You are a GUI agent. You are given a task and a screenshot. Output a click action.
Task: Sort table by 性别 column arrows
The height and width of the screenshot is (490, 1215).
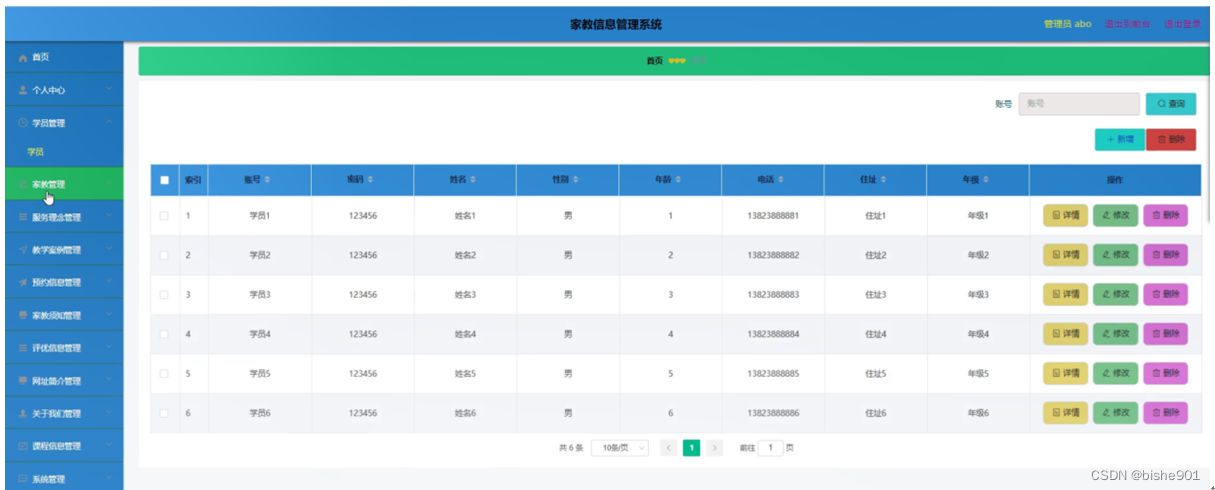[575, 180]
